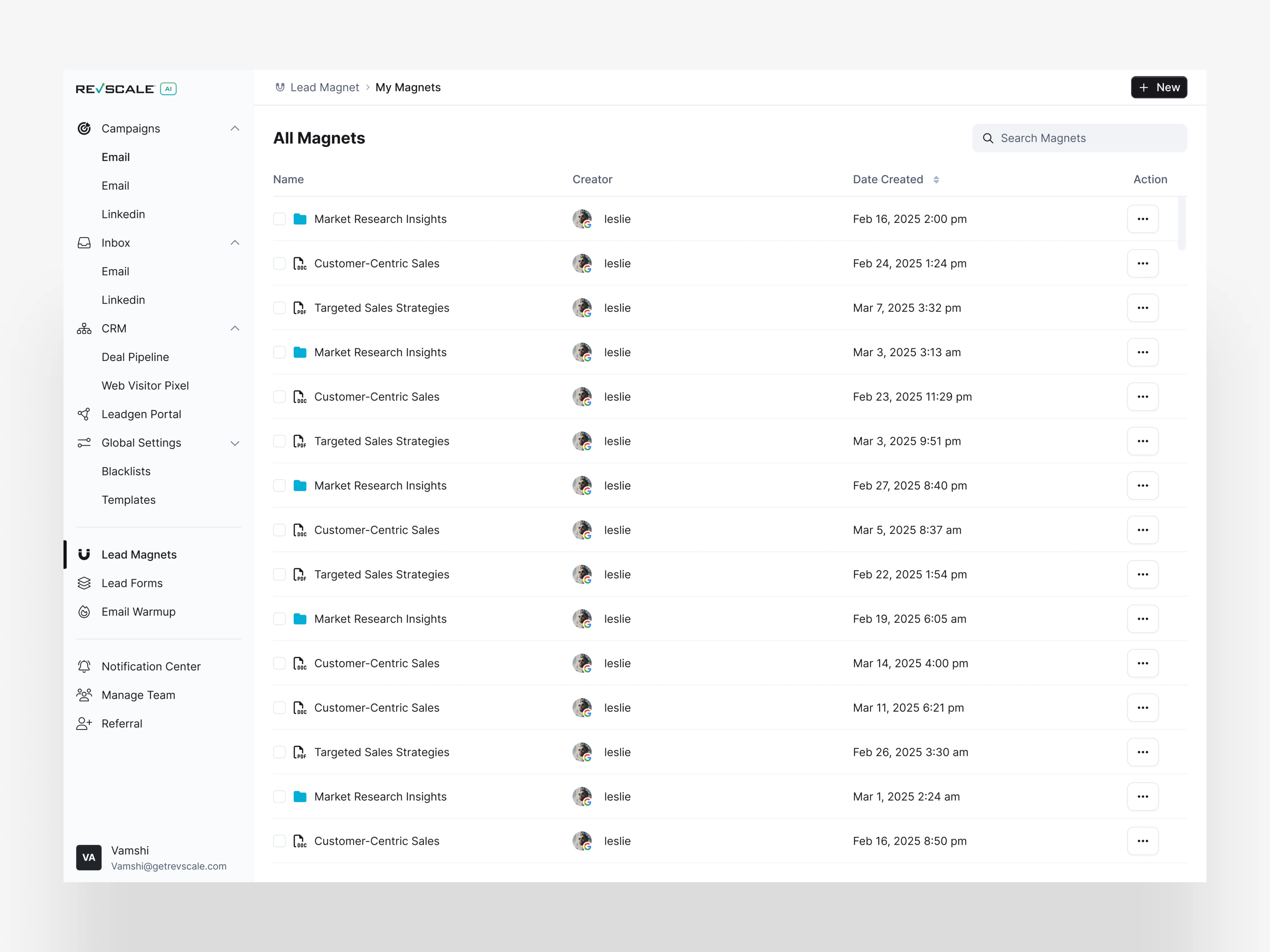Tick checkbox for Feb 24 1:24 pm magnet
Screen dimensions: 1270x952
tap(280, 263)
